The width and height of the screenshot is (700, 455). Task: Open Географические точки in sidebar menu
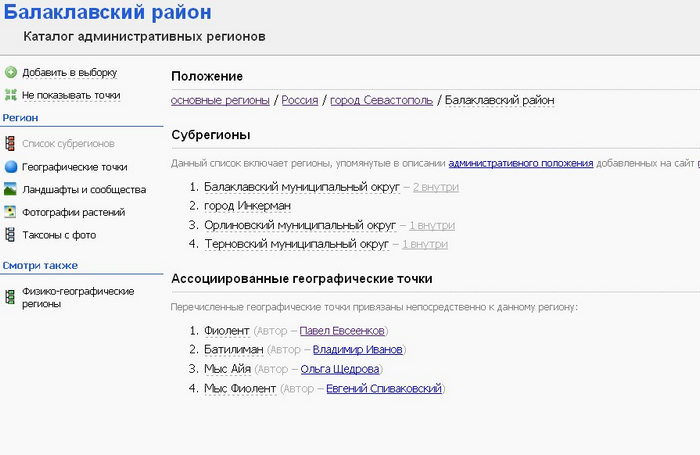tap(75, 167)
